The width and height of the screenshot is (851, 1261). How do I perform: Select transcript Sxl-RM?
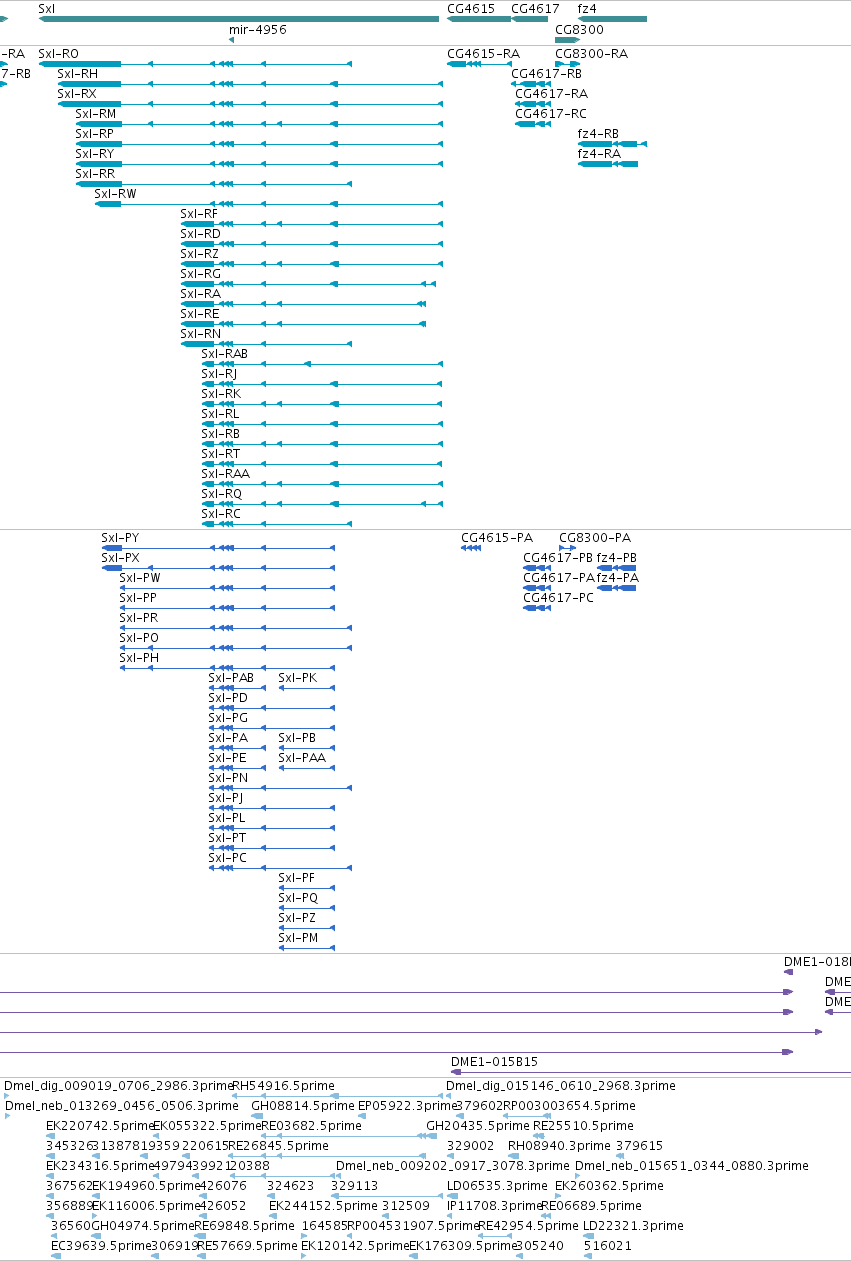tap(96, 114)
